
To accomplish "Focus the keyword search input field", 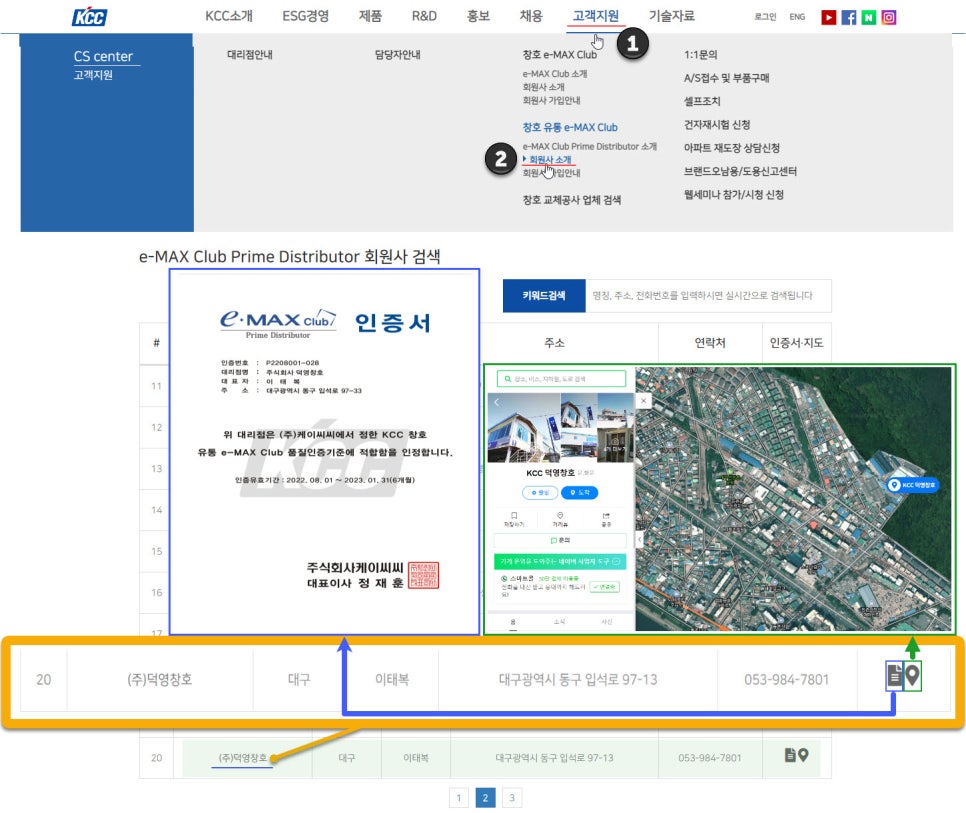I will click(x=708, y=296).
